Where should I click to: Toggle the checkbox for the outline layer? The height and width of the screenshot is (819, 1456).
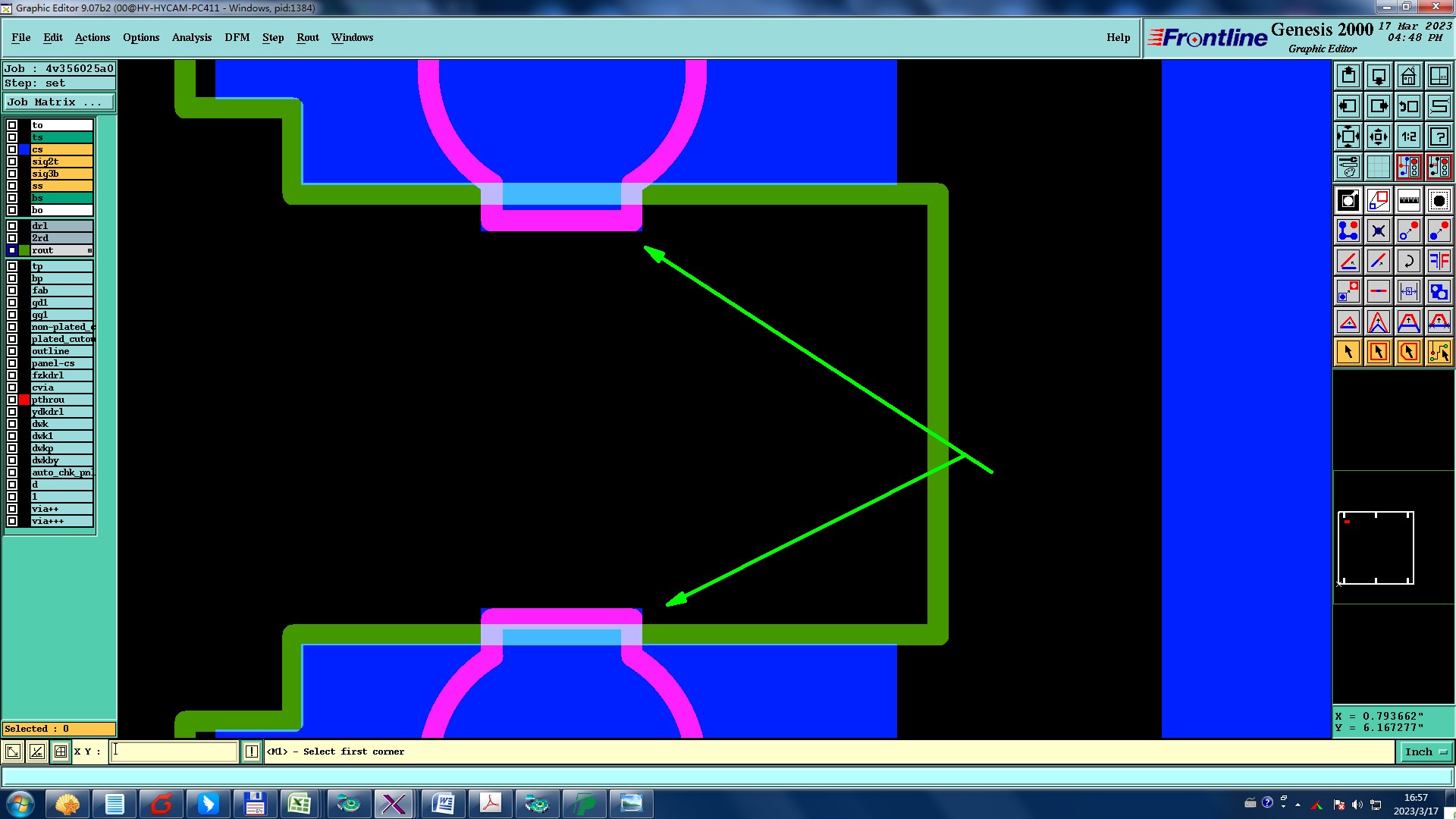[12, 351]
